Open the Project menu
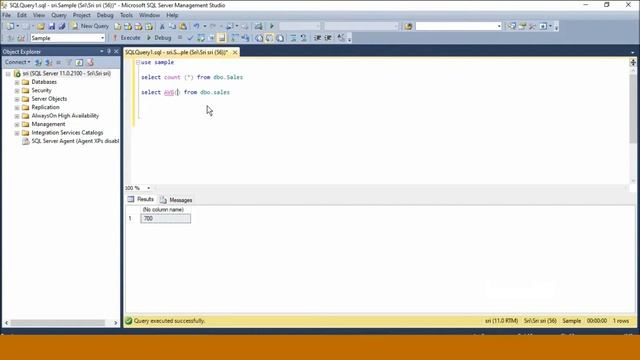640x360 pixels. pos(82,15)
